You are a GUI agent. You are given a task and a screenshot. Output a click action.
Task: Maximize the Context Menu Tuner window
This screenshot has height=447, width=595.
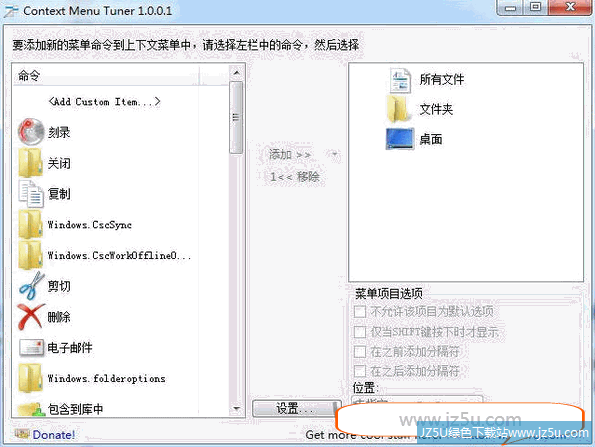[535, 8]
